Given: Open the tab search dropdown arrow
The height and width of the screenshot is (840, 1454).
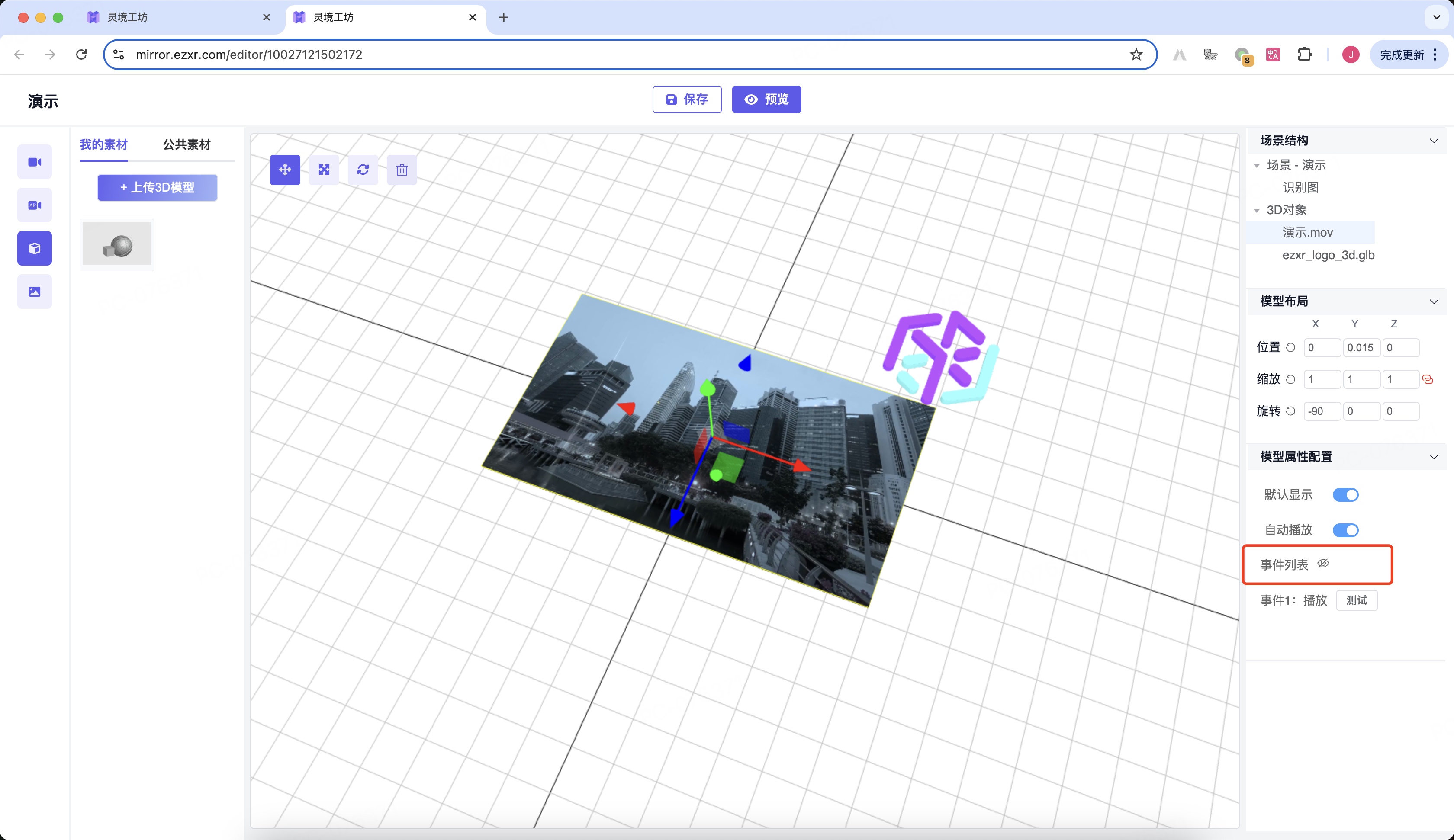Looking at the screenshot, I should tap(1437, 17).
